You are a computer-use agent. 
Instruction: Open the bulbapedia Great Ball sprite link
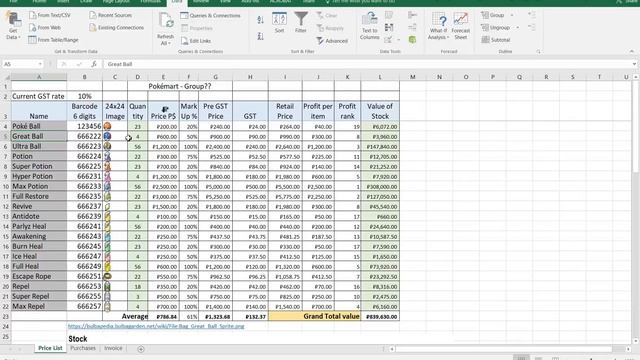156,326
